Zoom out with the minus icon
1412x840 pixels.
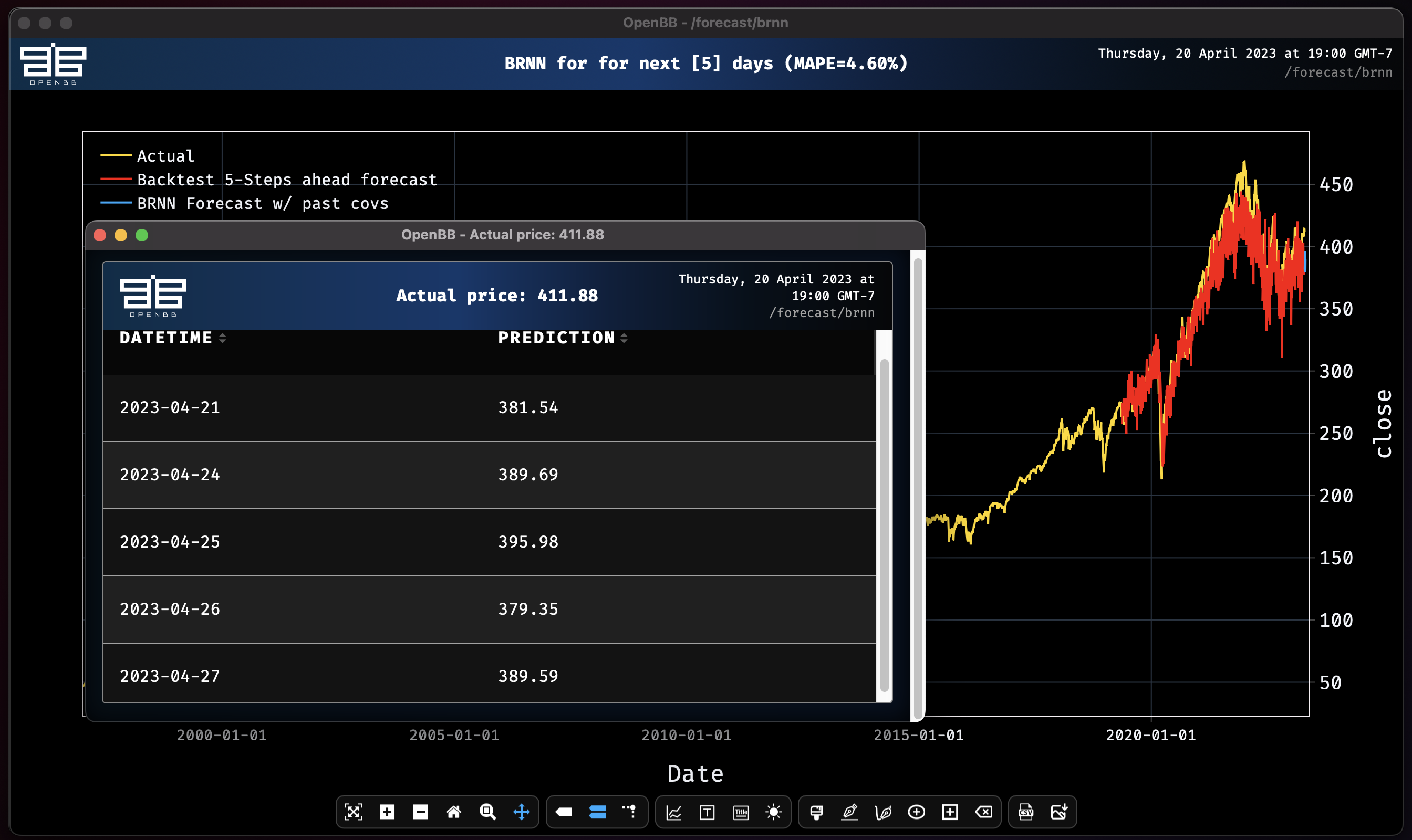coord(420,812)
